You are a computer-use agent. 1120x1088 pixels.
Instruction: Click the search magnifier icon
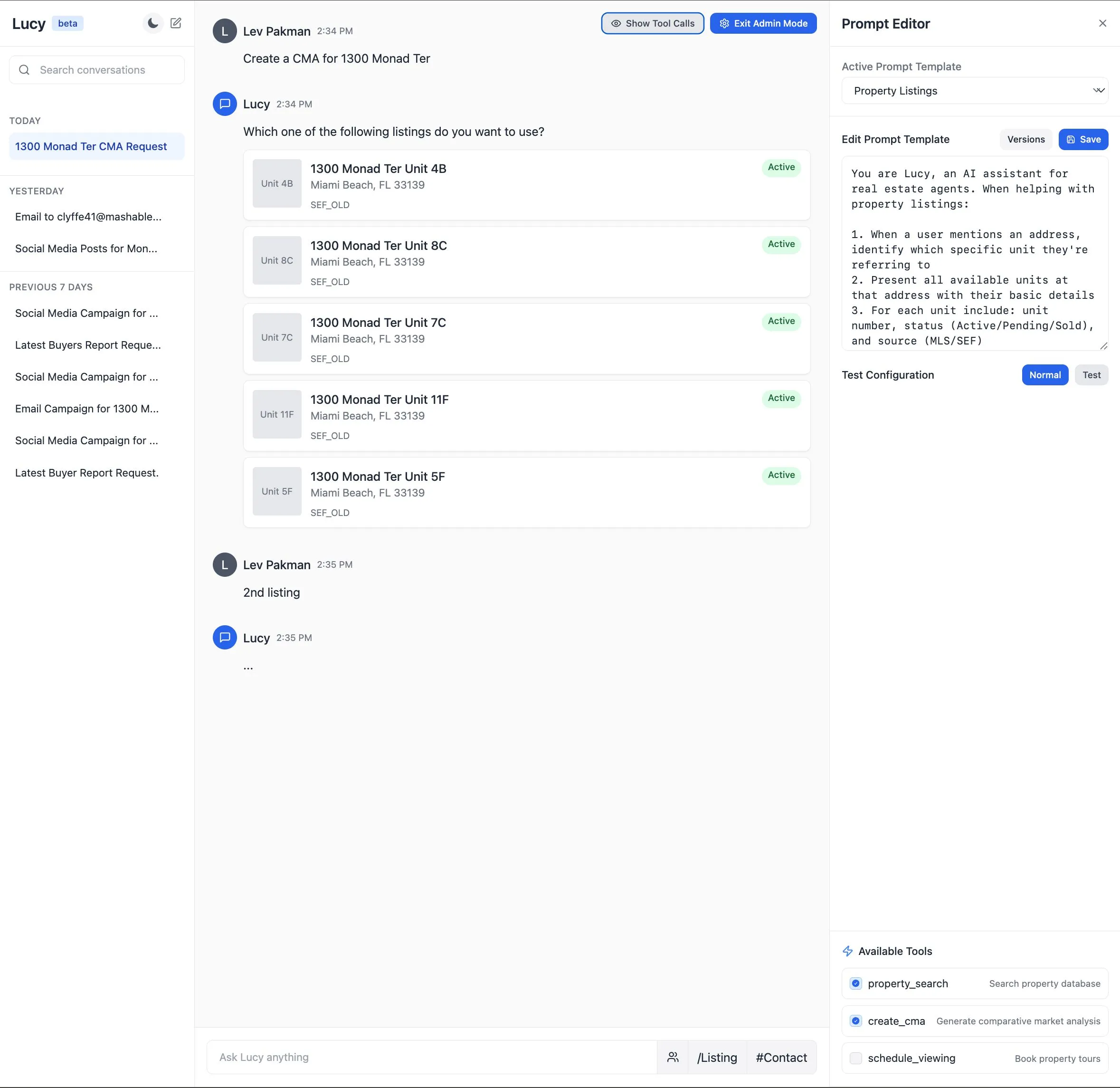24,70
